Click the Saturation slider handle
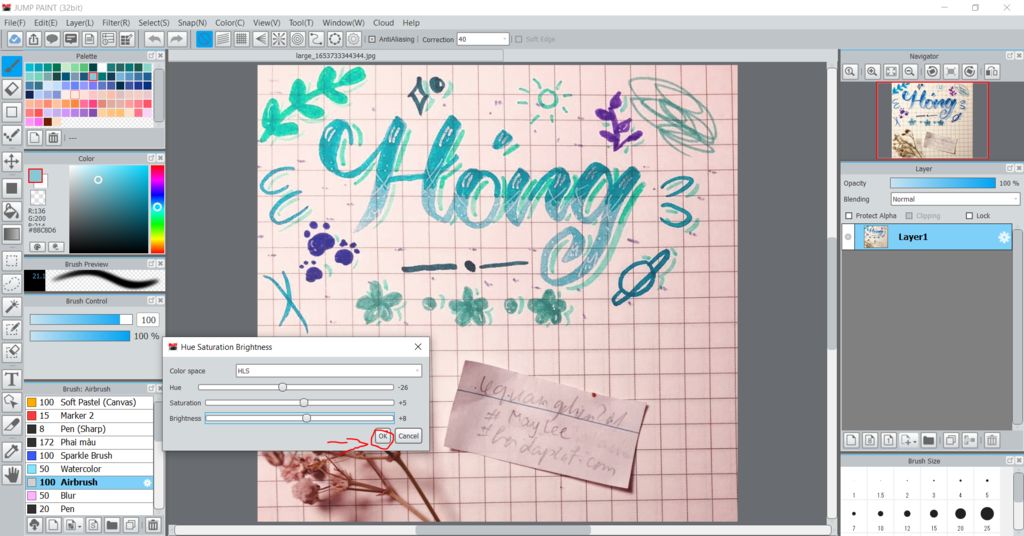This screenshot has width=1024, height=536. [x=304, y=403]
